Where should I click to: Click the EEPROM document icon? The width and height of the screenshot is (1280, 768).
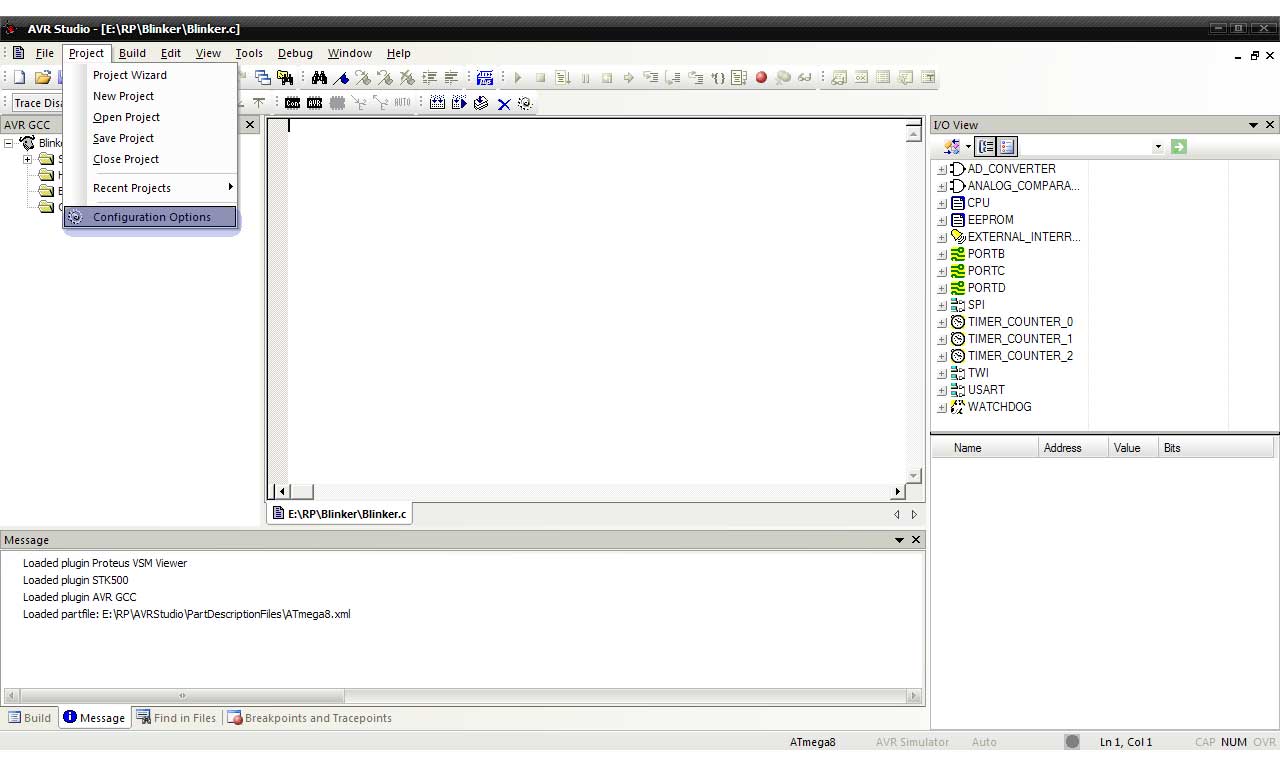(x=958, y=220)
